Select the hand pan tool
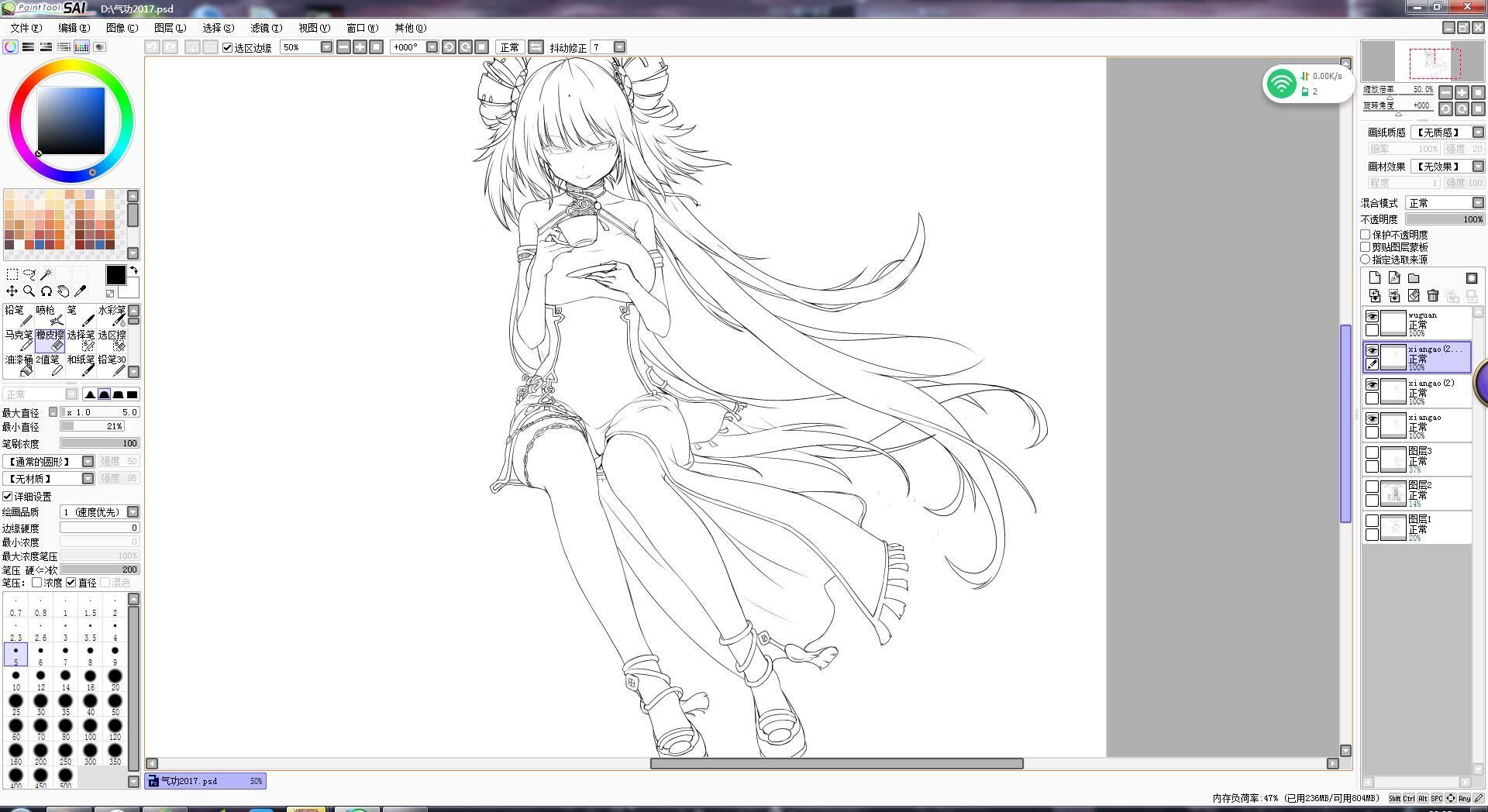 [x=64, y=291]
